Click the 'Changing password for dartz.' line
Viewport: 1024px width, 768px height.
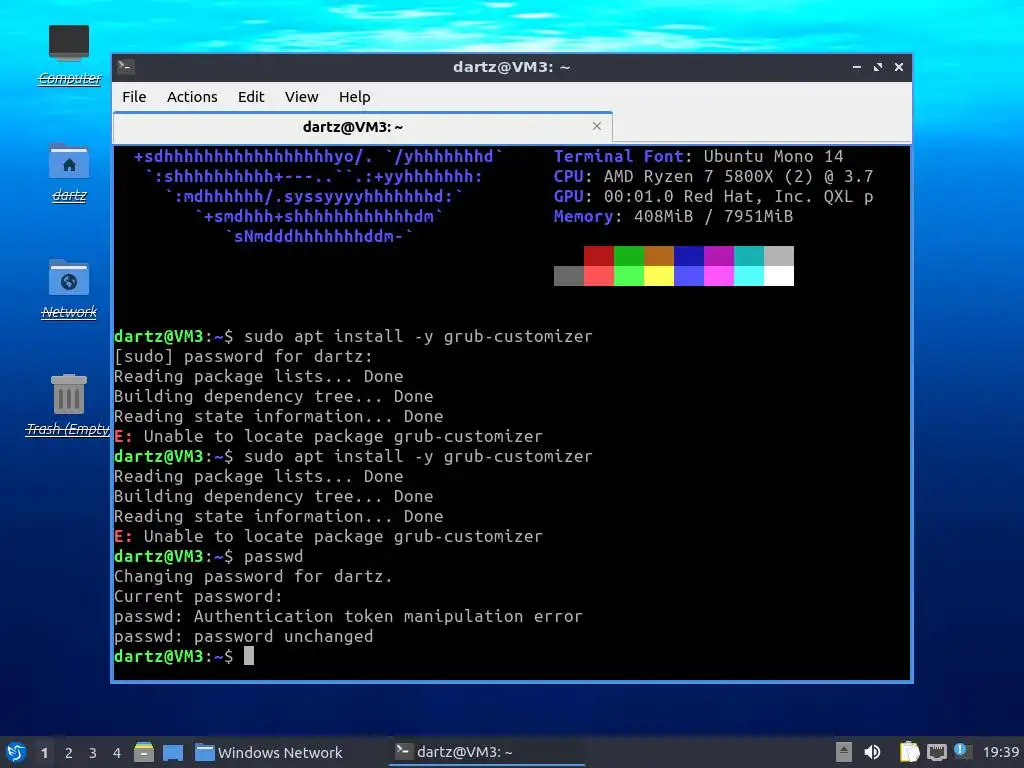coord(253,577)
